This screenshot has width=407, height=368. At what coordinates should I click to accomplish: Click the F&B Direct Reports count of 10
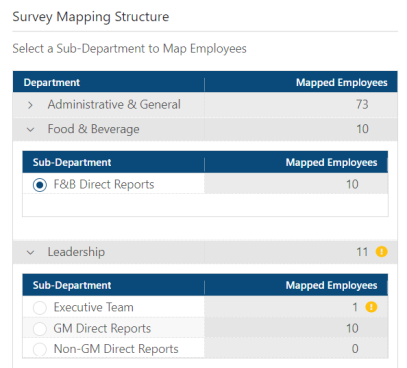pyautogui.click(x=352, y=184)
